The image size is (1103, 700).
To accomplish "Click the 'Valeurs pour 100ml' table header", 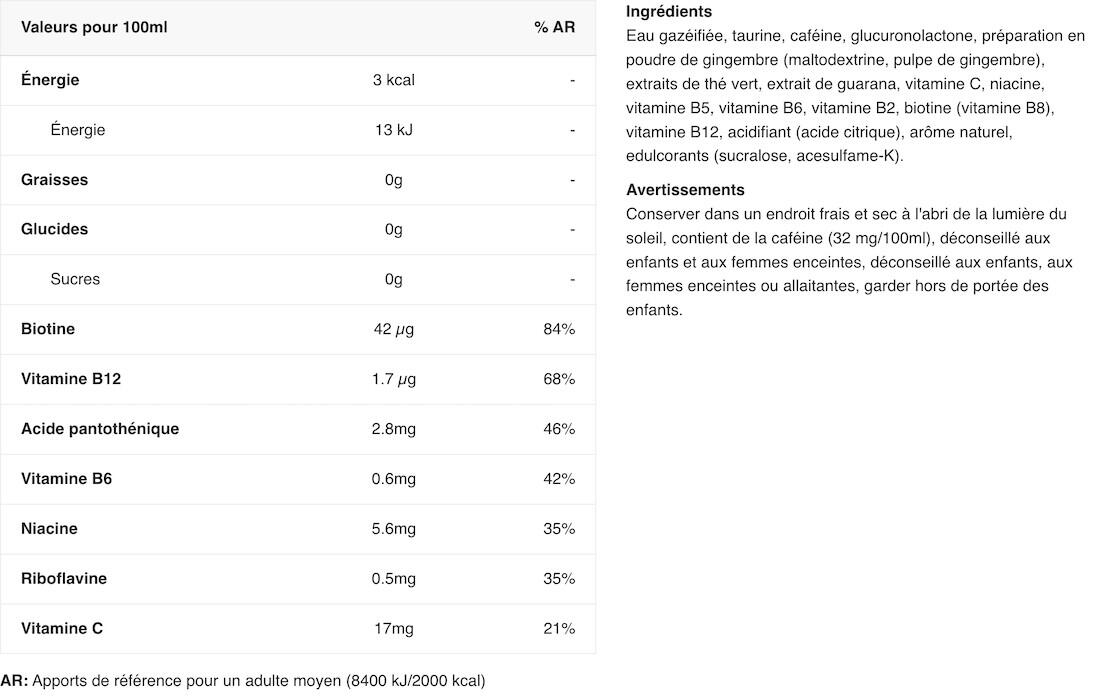I will pos(94,27).
